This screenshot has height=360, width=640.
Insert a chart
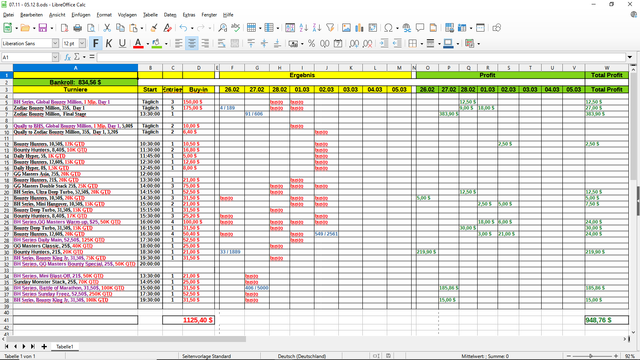[359, 28]
